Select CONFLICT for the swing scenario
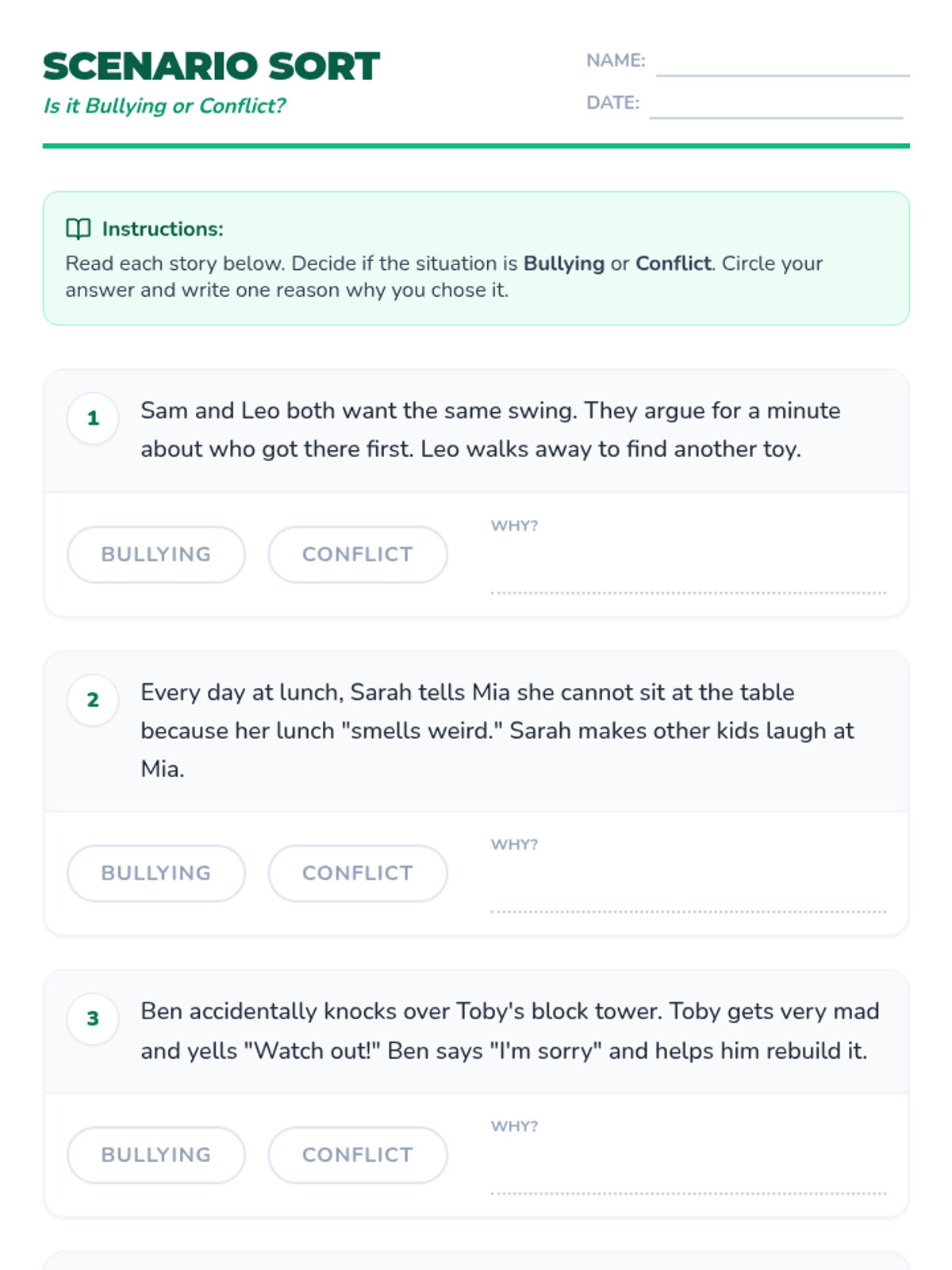 pos(358,554)
